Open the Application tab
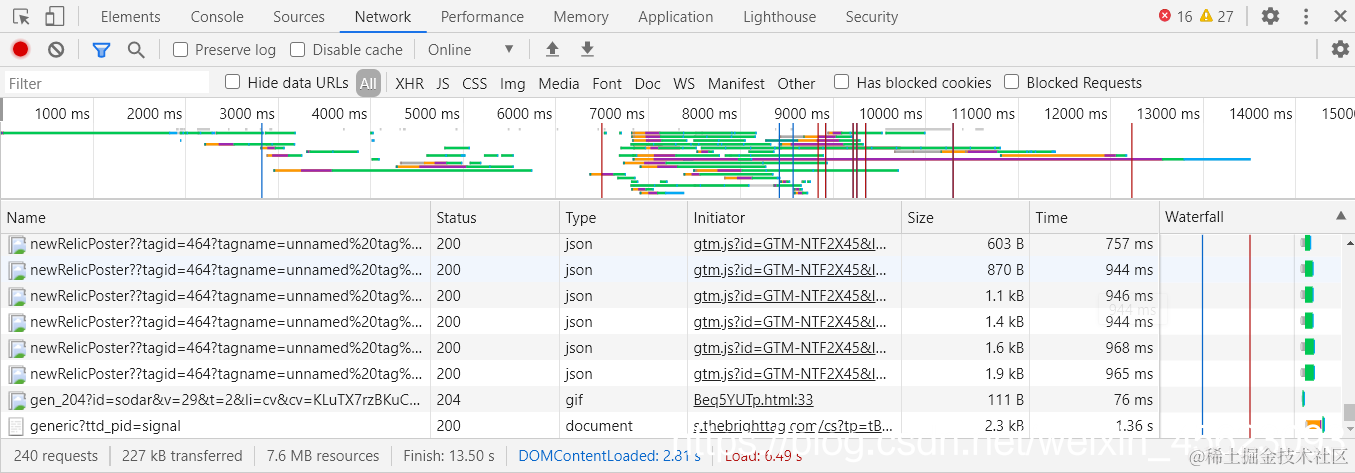The width and height of the screenshot is (1355, 473). point(676,16)
